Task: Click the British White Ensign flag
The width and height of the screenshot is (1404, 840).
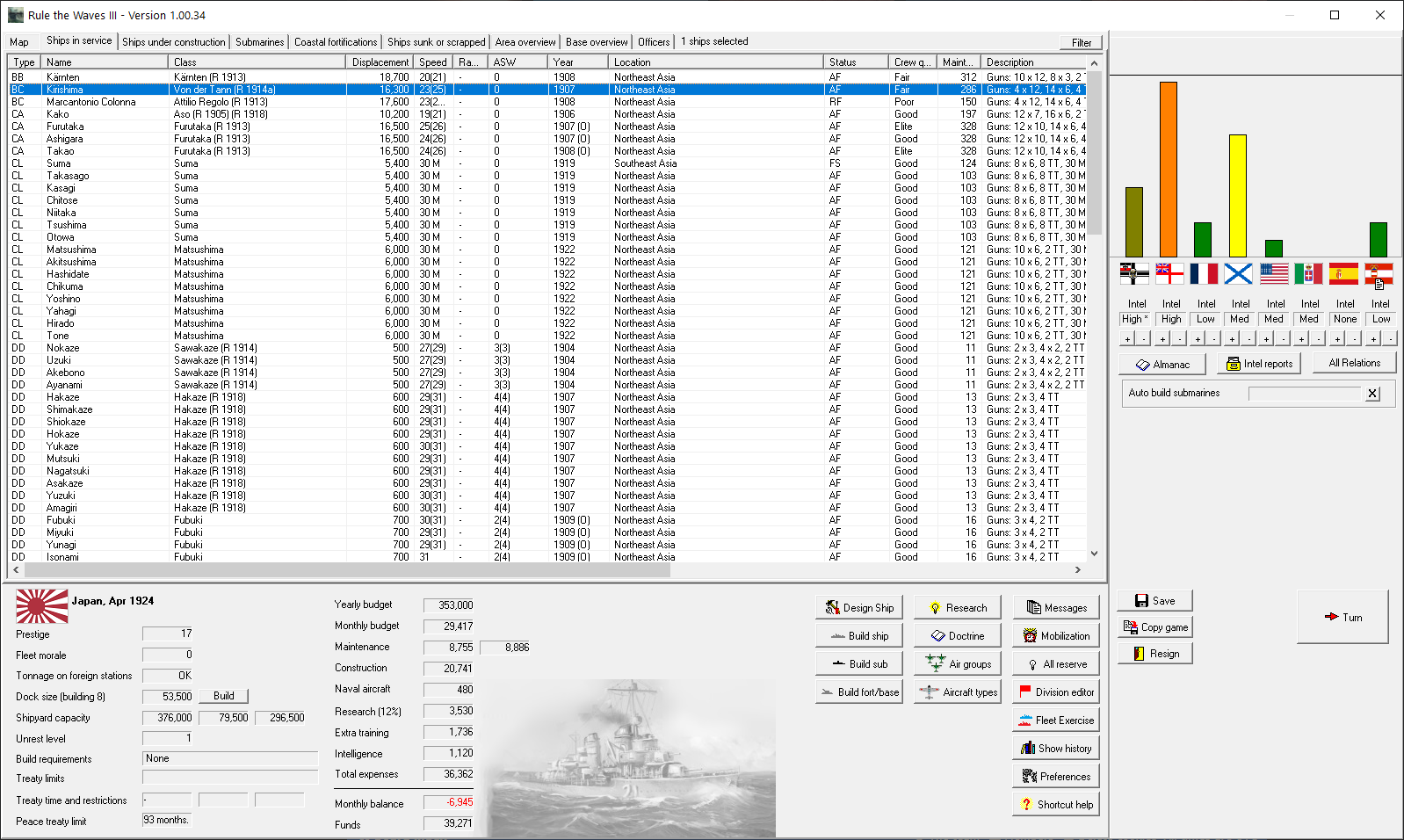Action: (1169, 274)
